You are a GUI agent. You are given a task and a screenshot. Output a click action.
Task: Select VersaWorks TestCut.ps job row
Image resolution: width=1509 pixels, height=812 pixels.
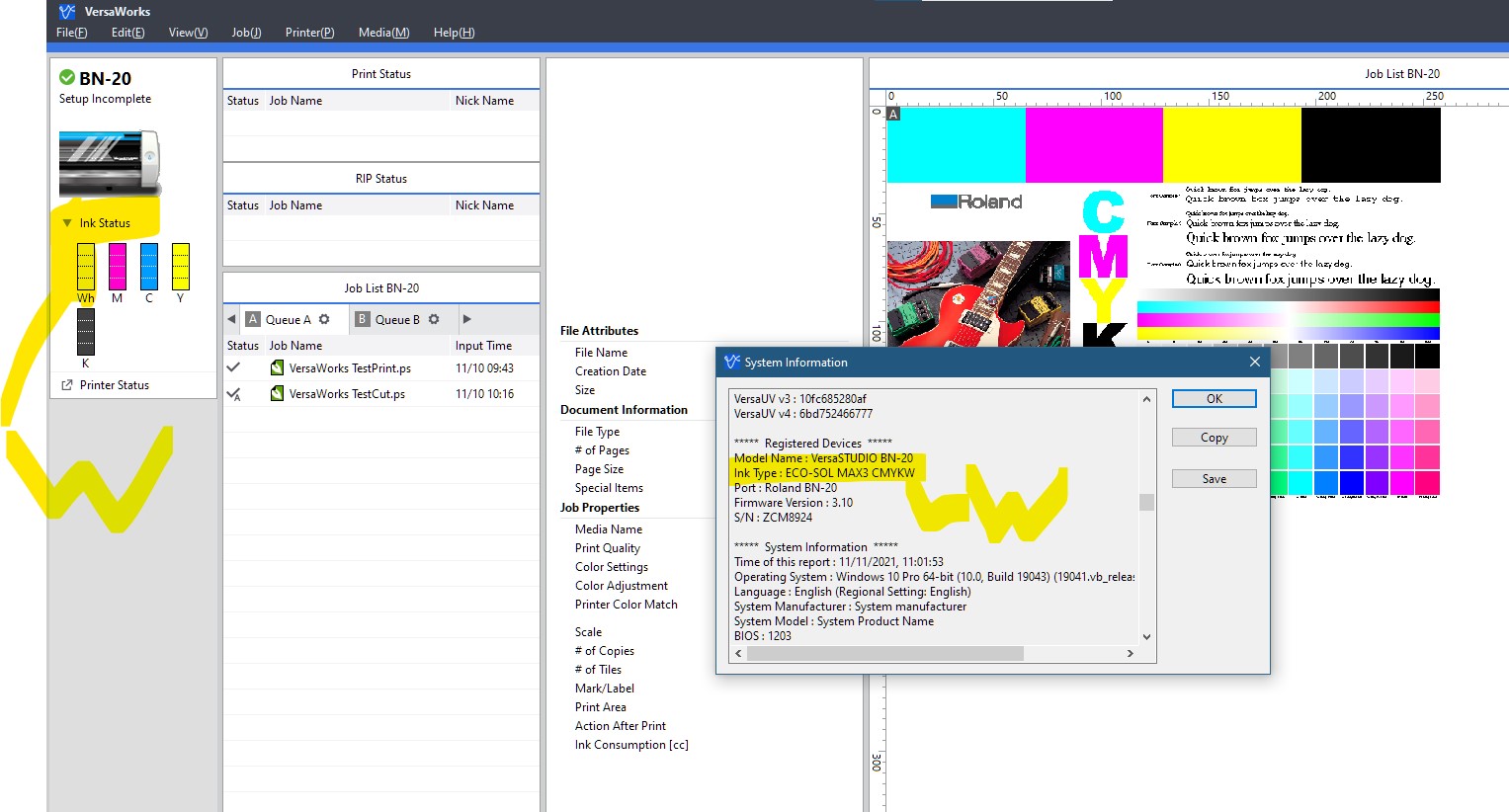pyautogui.click(x=381, y=393)
